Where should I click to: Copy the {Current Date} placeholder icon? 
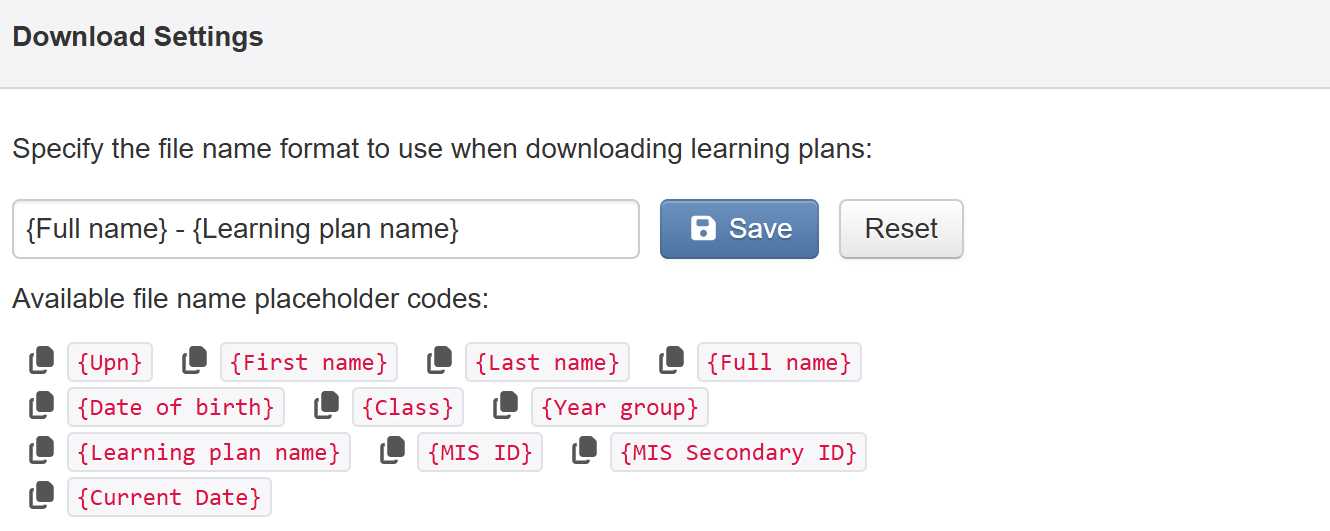[x=41, y=495]
